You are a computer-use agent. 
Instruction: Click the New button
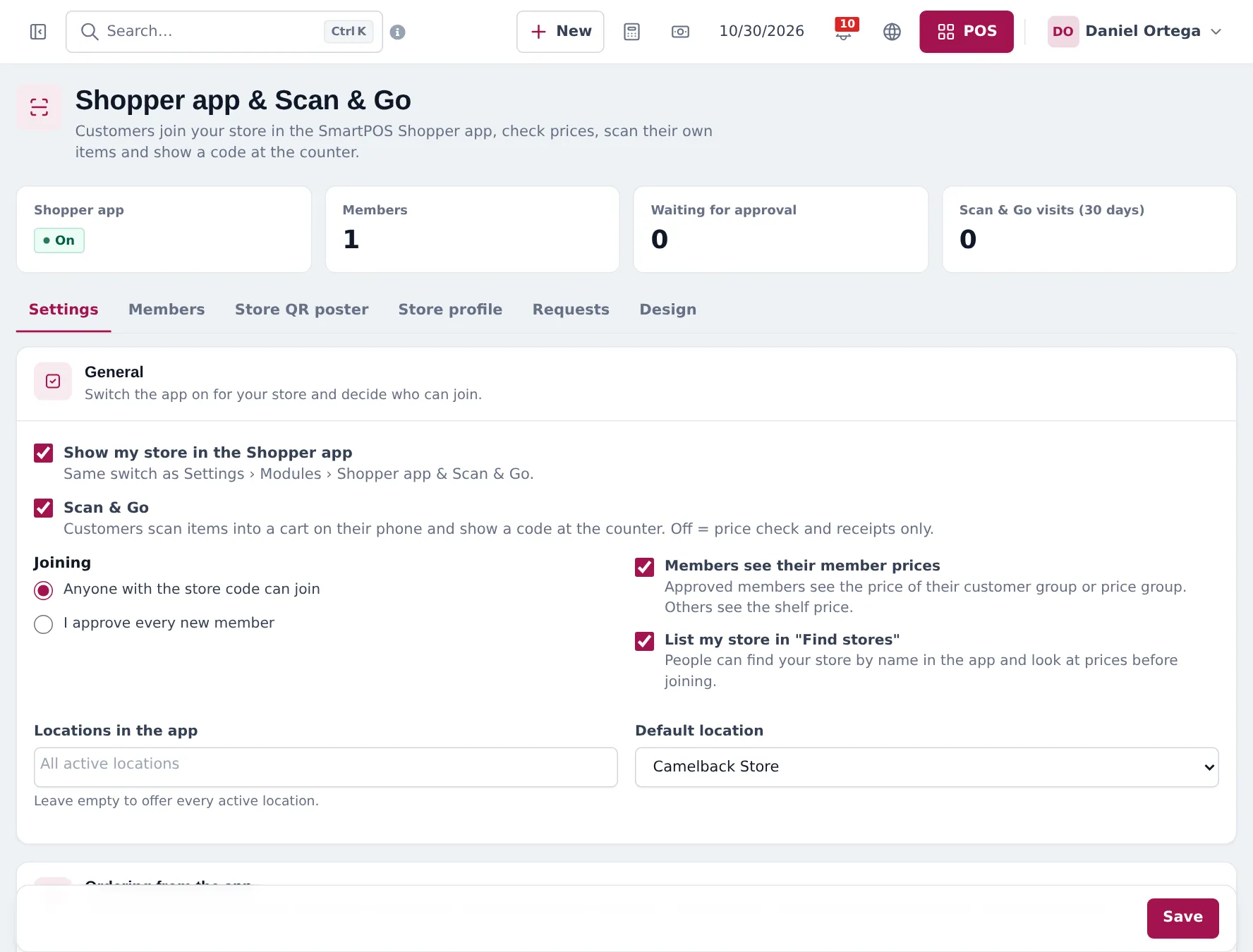pos(560,32)
